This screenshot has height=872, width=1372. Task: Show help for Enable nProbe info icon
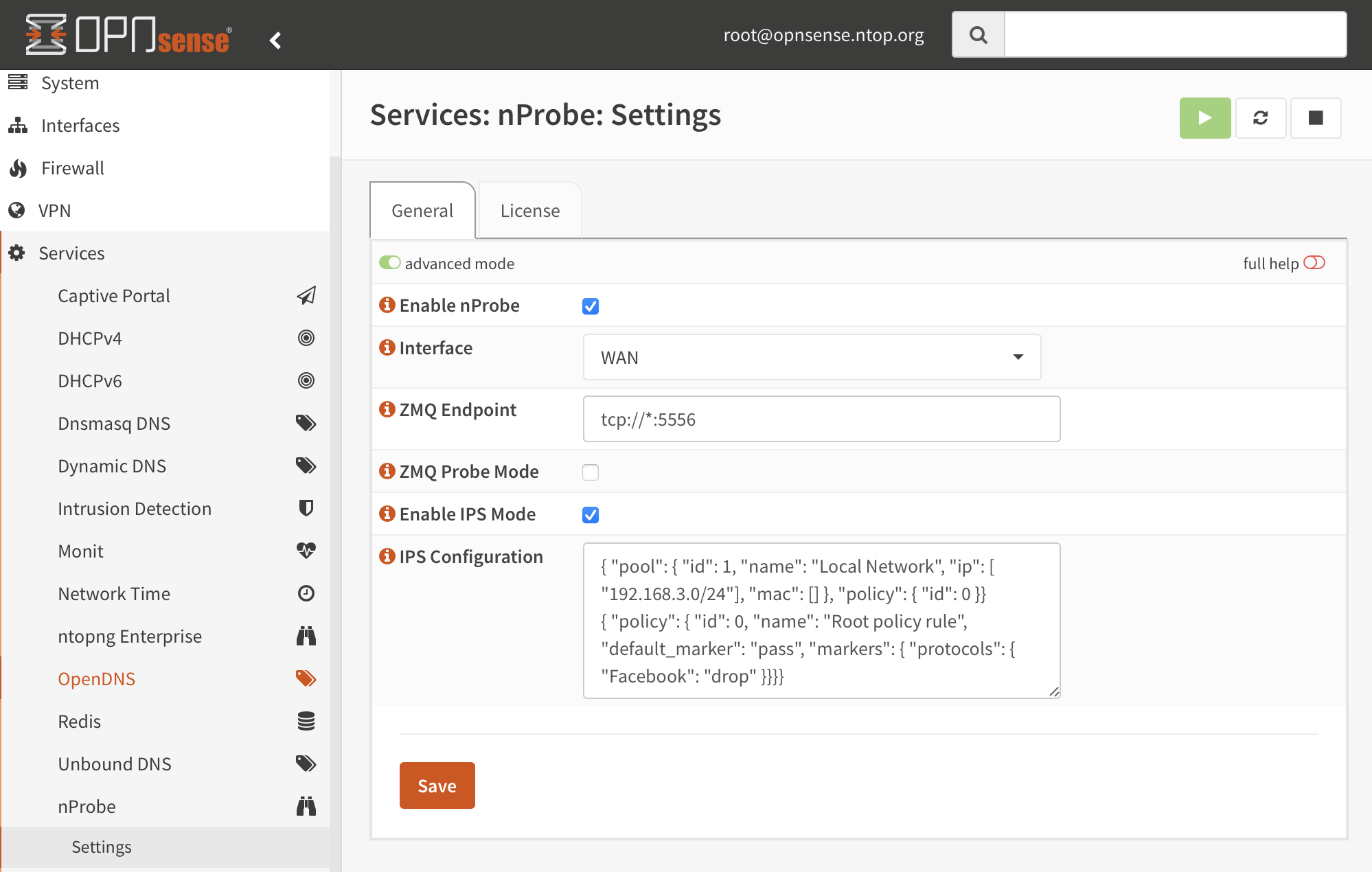coord(387,304)
